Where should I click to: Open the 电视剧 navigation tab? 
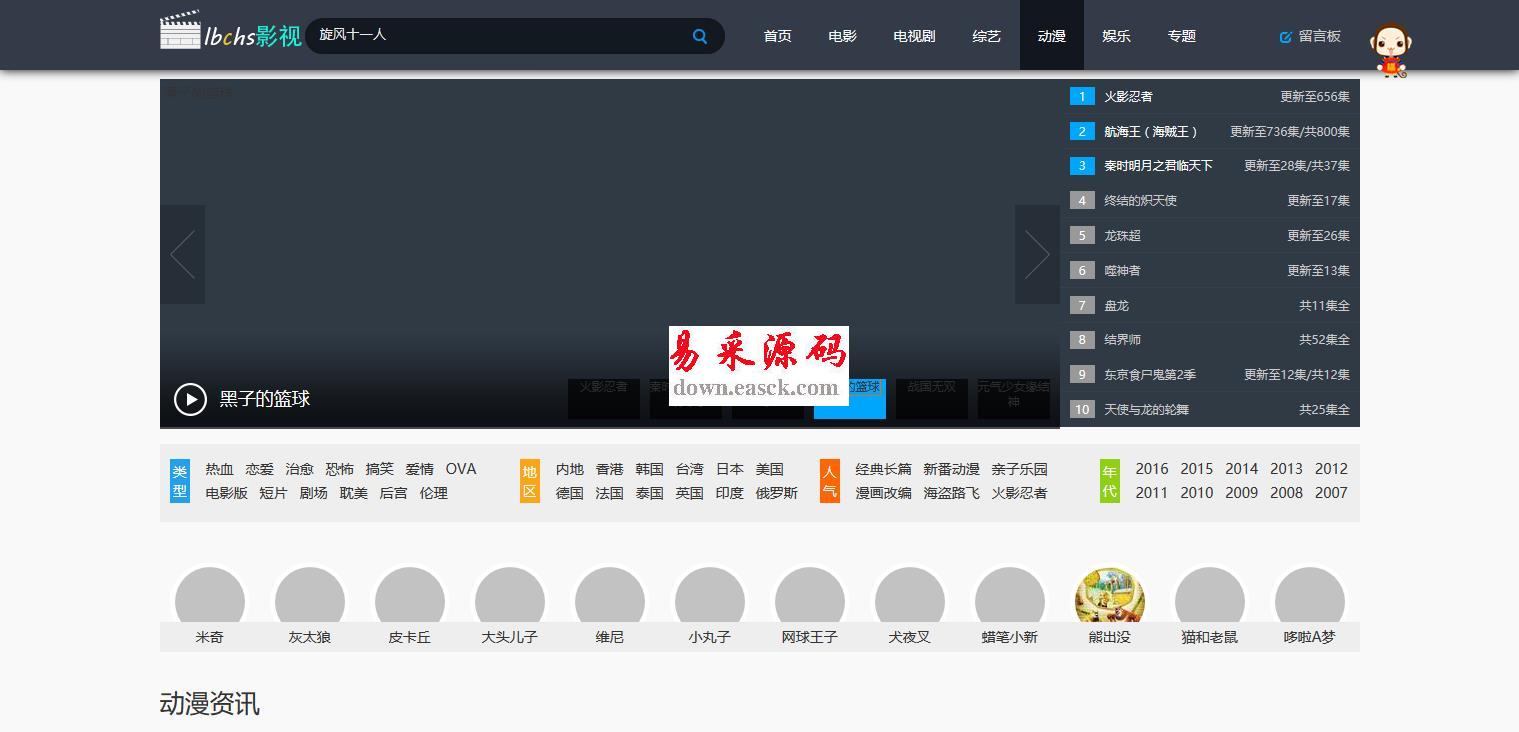[914, 36]
